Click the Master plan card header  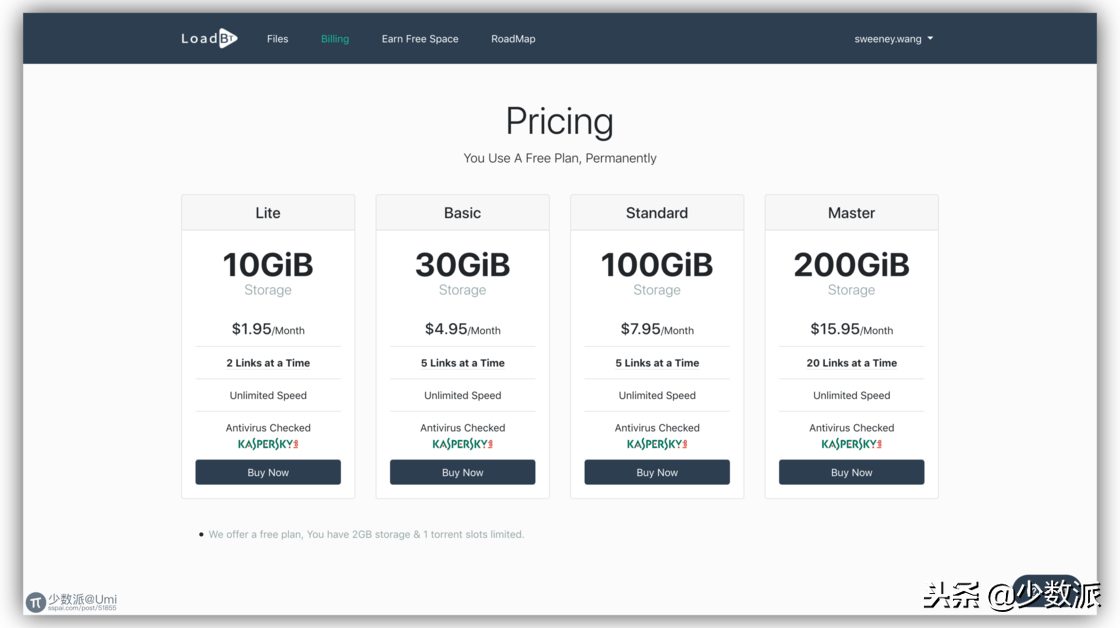click(851, 213)
